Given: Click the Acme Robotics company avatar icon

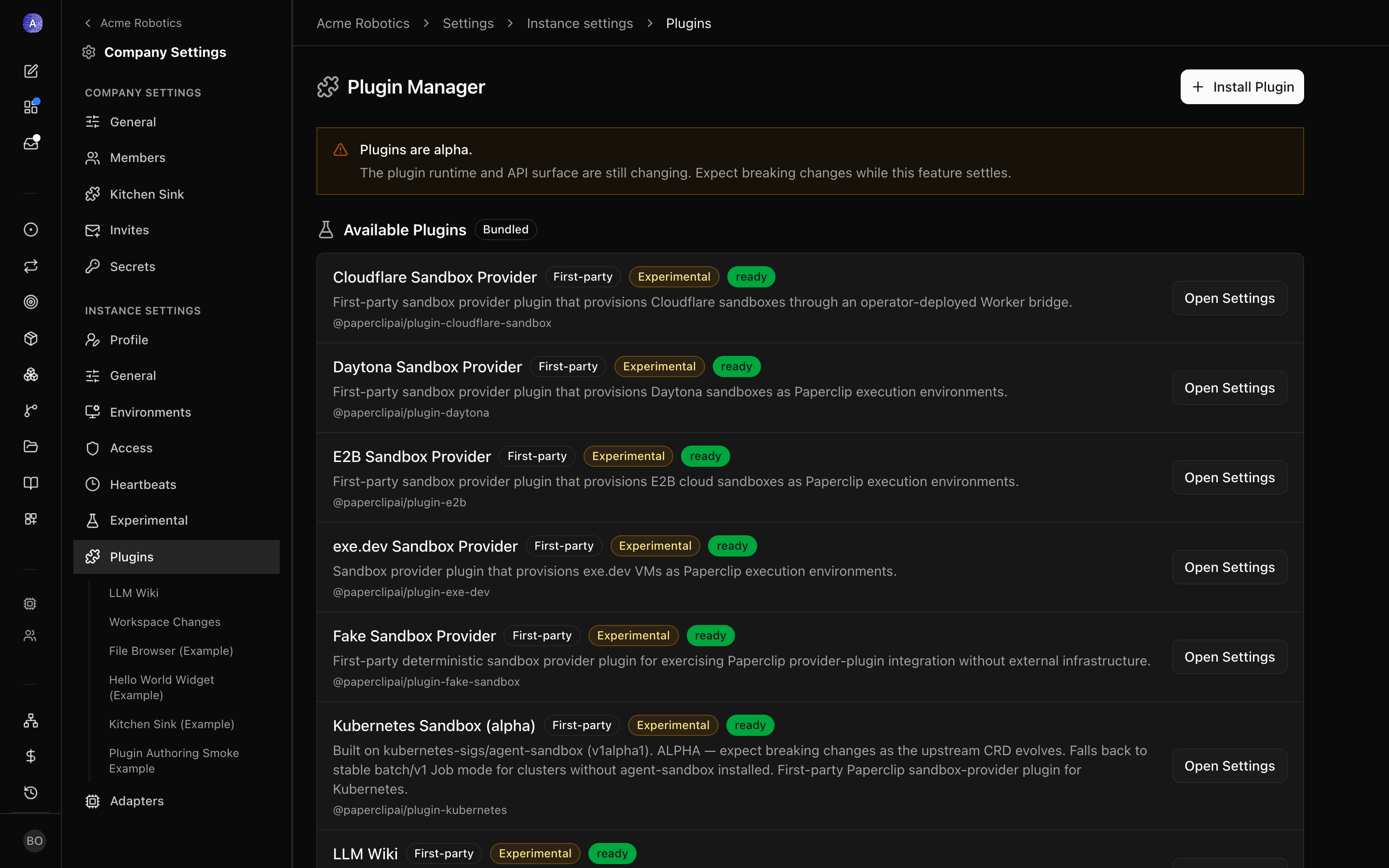Looking at the screenshot, I should (x=32, y=23).
